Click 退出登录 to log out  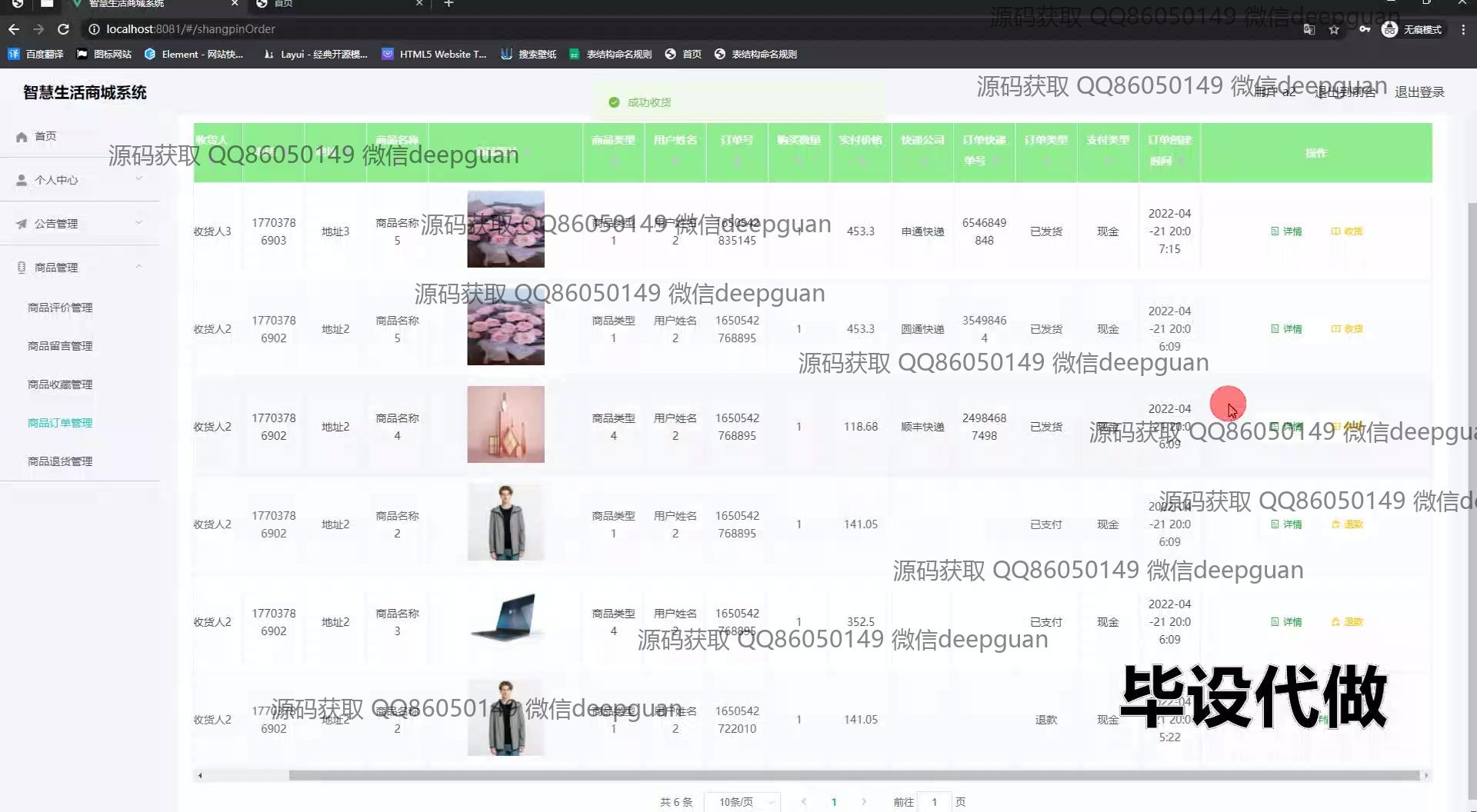click(1419, 92)
